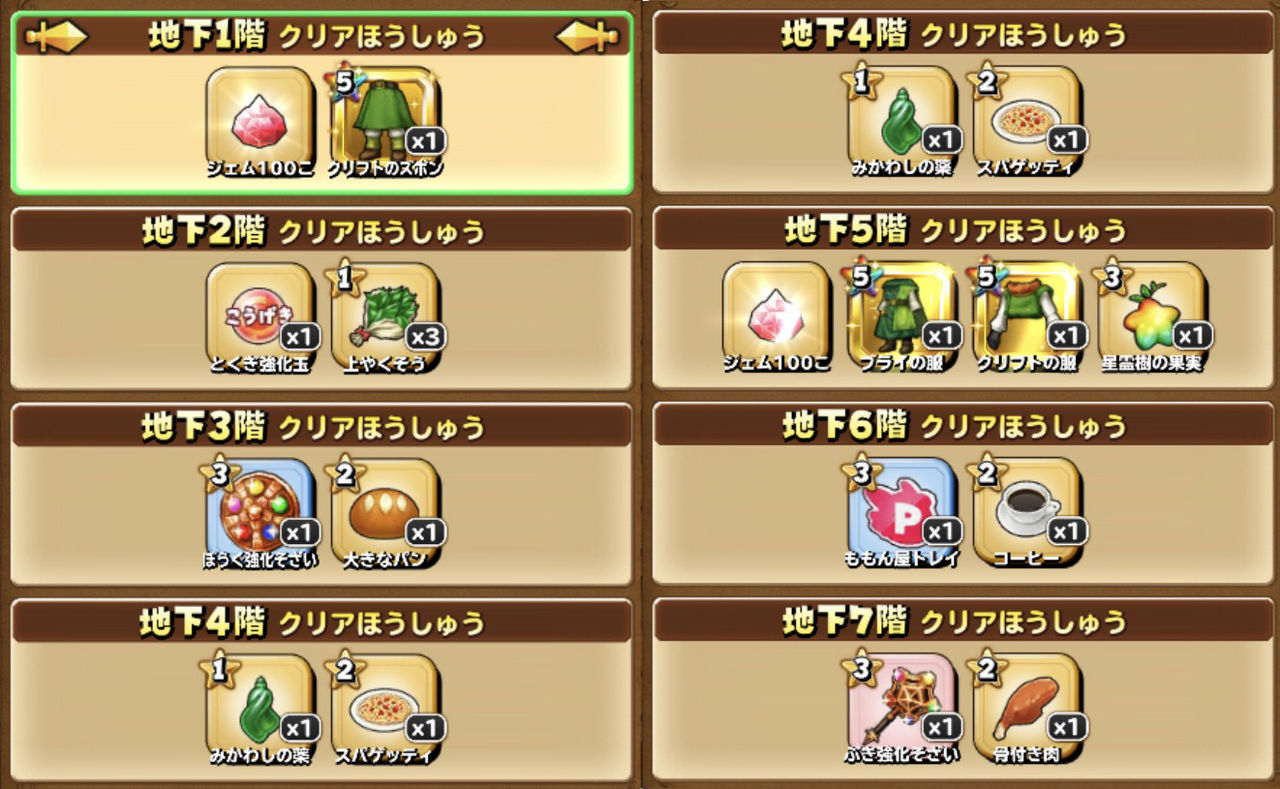Select the ぶき強化そざい weapon material item
Screen dimensions: 1280x789
click(x=902, y=709)
